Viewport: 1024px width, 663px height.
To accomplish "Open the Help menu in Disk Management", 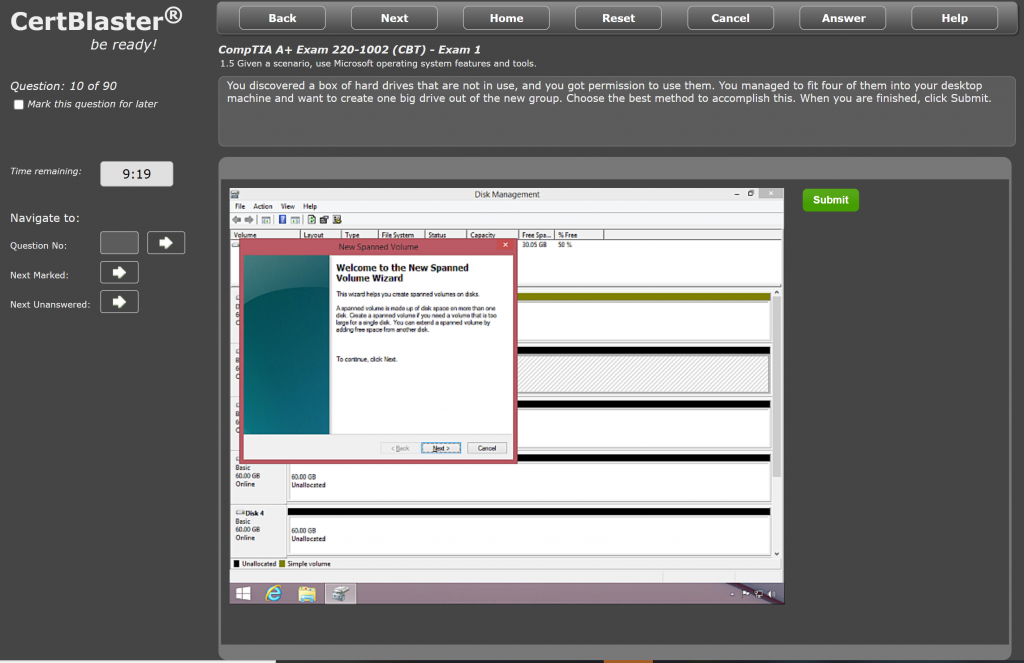I will pos(310,206).
